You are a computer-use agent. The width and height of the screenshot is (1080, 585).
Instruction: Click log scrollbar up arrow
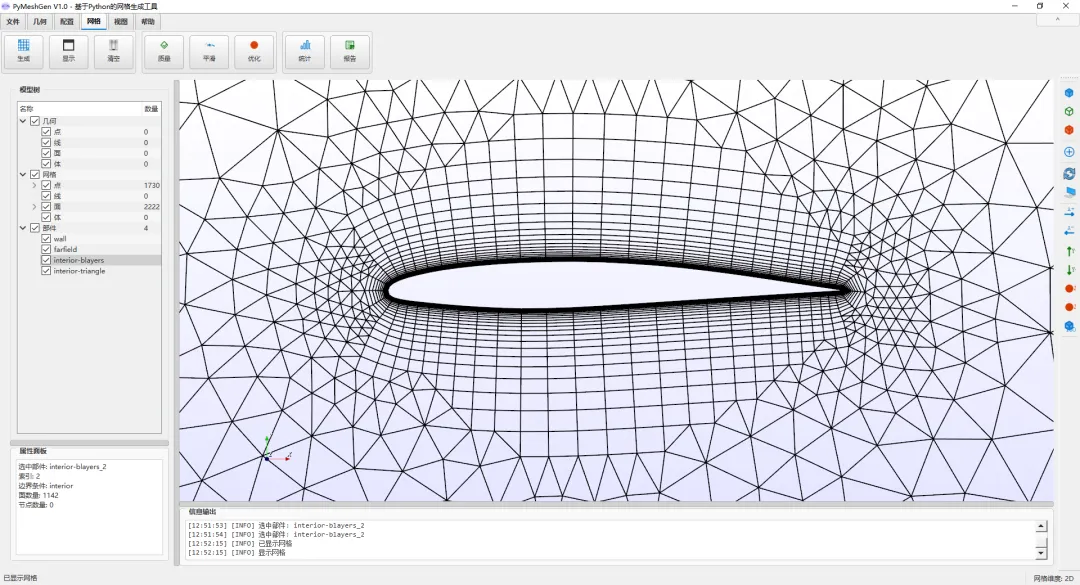1041,527
